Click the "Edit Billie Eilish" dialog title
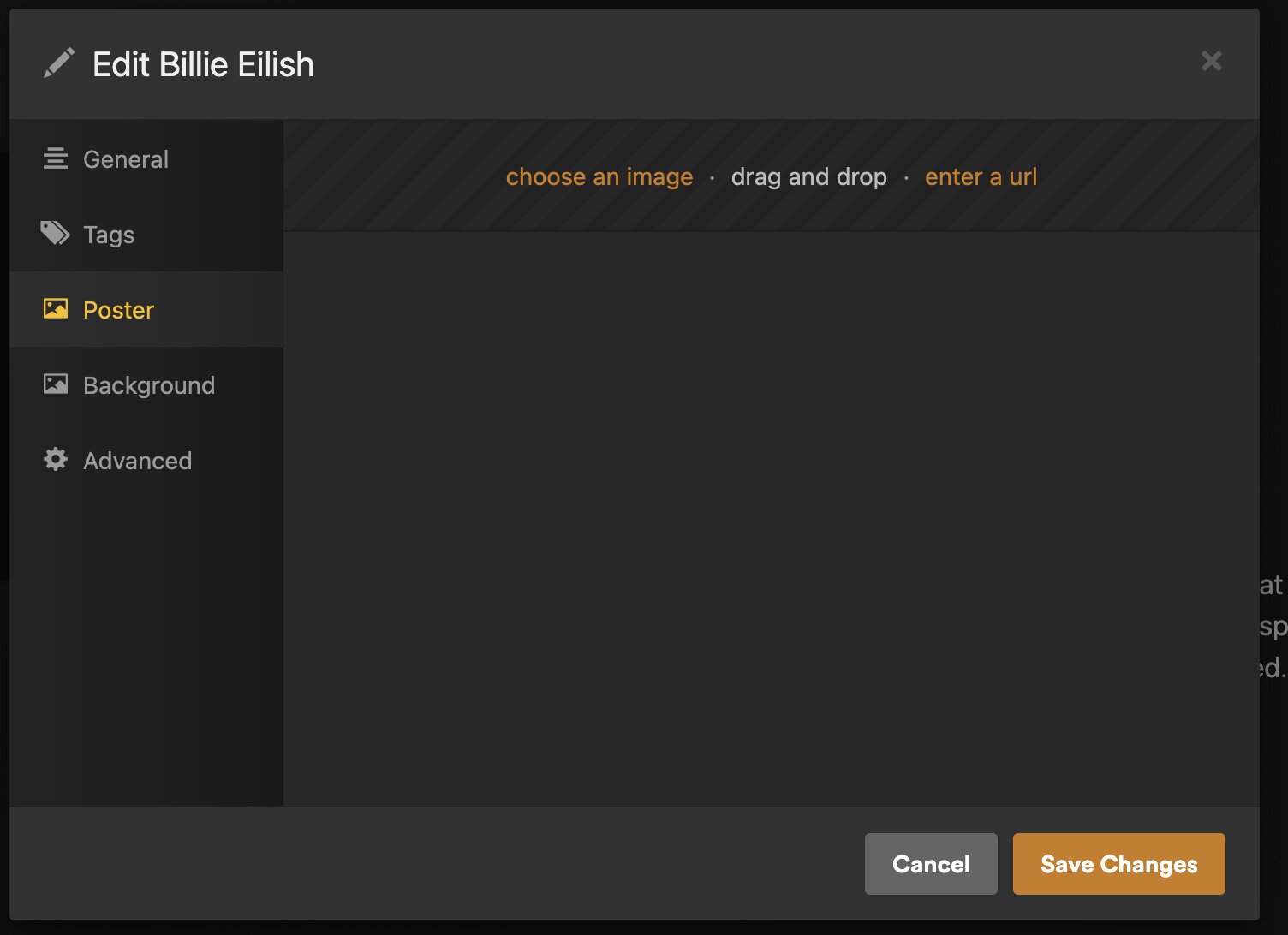This screenshot has width=1288, height=935. point(203,64)
